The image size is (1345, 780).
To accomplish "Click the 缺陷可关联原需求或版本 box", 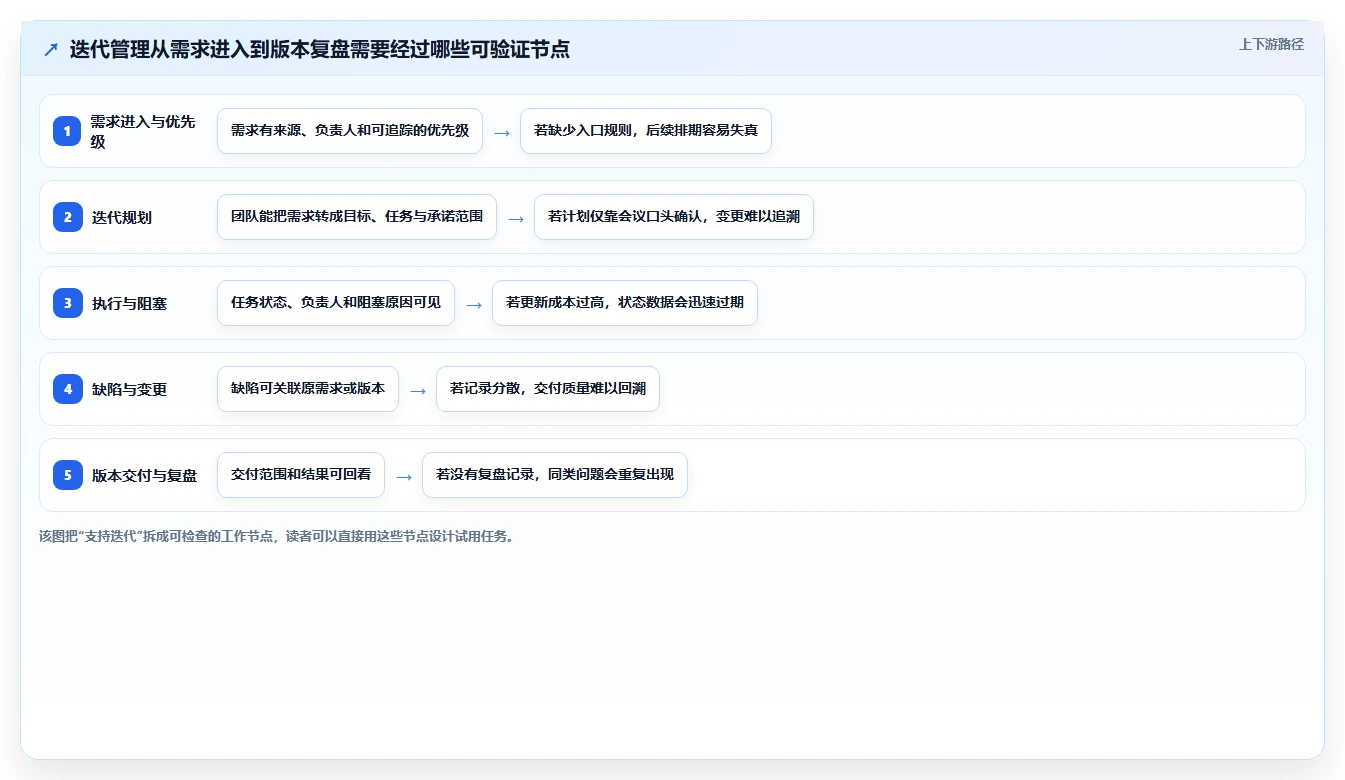I will coord(308,389).
